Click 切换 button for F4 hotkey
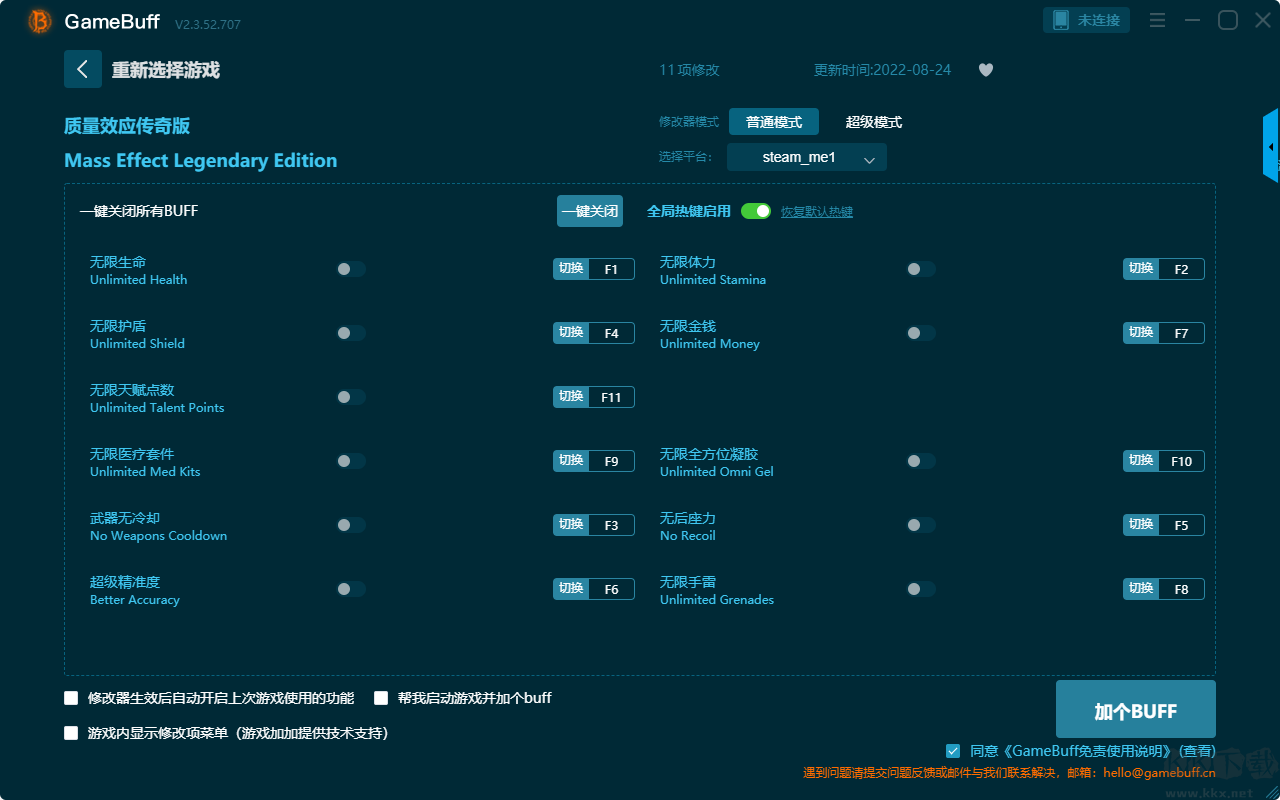The width and height of the screenshot is (1280, 800). coord(571,333)
